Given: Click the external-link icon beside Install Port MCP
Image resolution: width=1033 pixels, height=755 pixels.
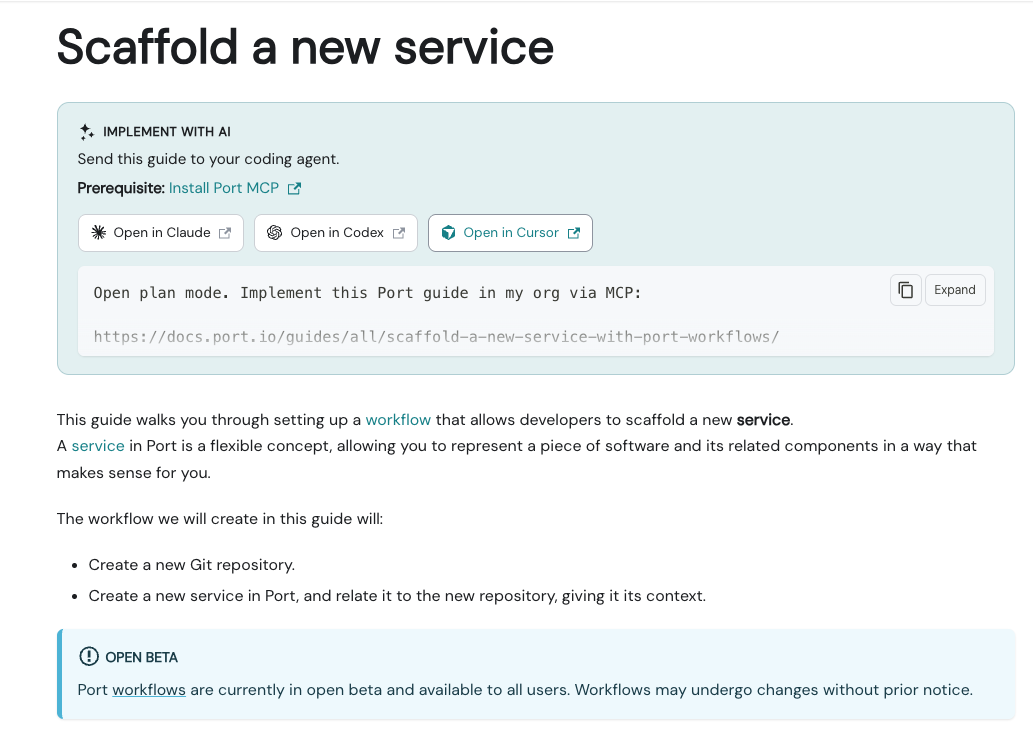Looking at the screenshot, I should point(294,188).
